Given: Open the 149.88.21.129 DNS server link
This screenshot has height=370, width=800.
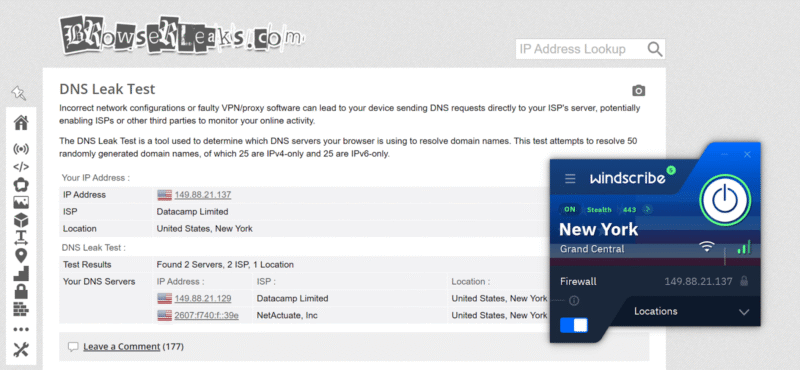Looking at the screenshot, I should point(203,299).
